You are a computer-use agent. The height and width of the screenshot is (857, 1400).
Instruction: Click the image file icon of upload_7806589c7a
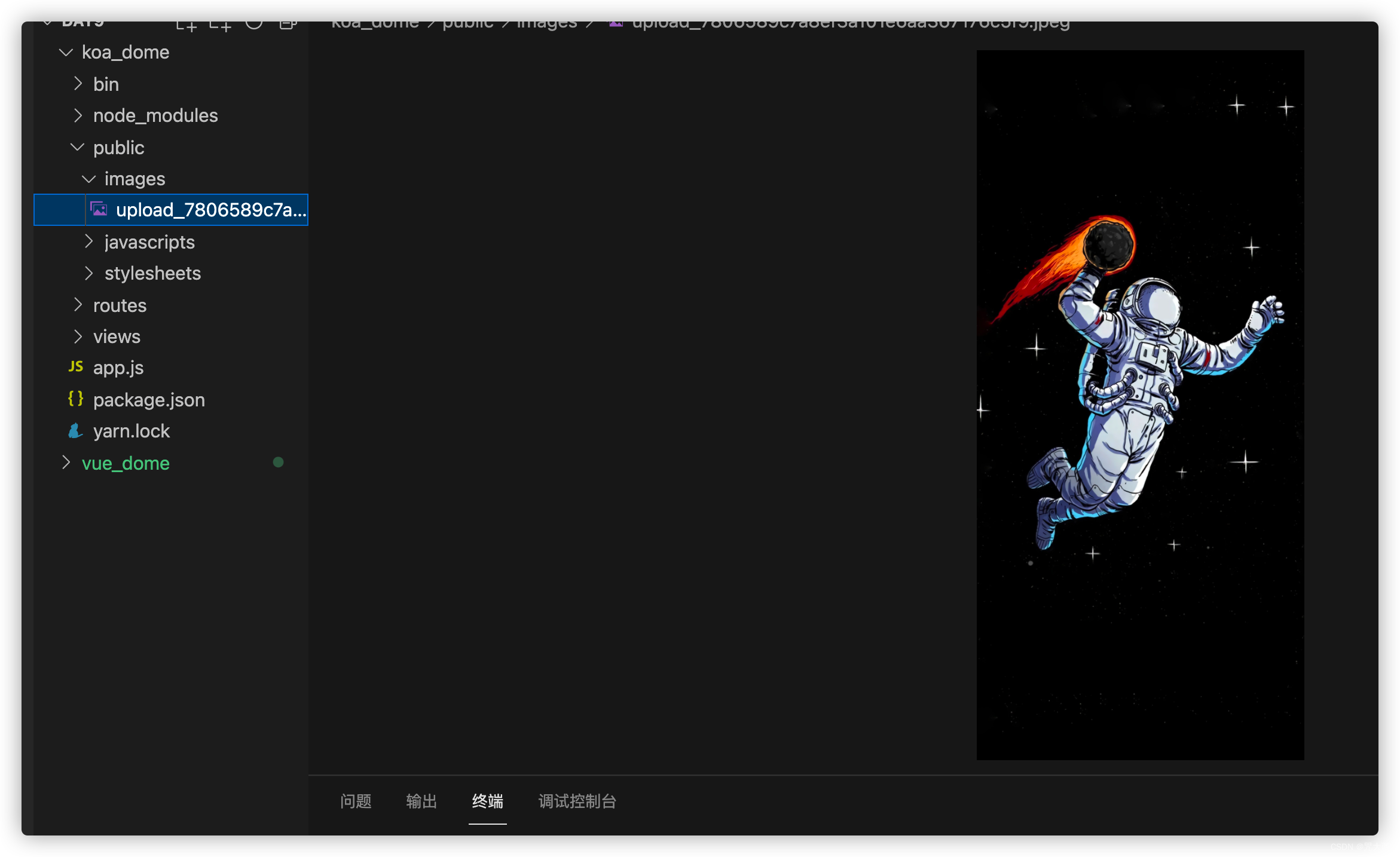[99, 209]
